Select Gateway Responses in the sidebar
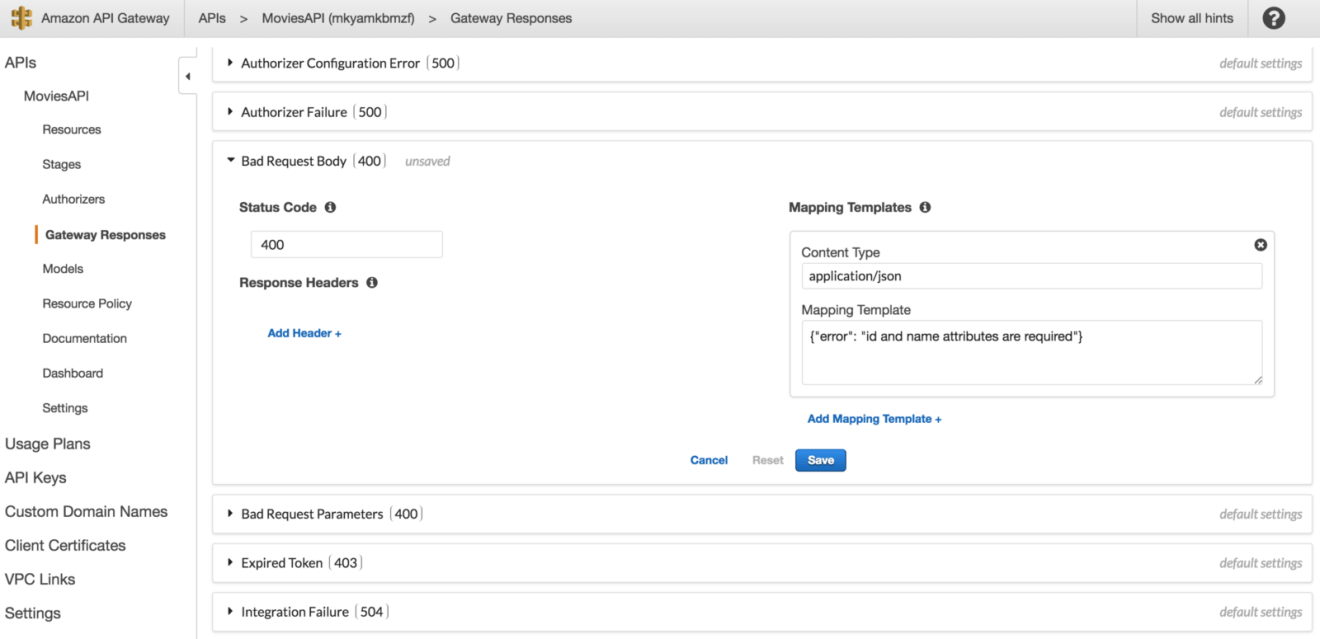This screenshot has height=639, width=1320. pos(106,235)
